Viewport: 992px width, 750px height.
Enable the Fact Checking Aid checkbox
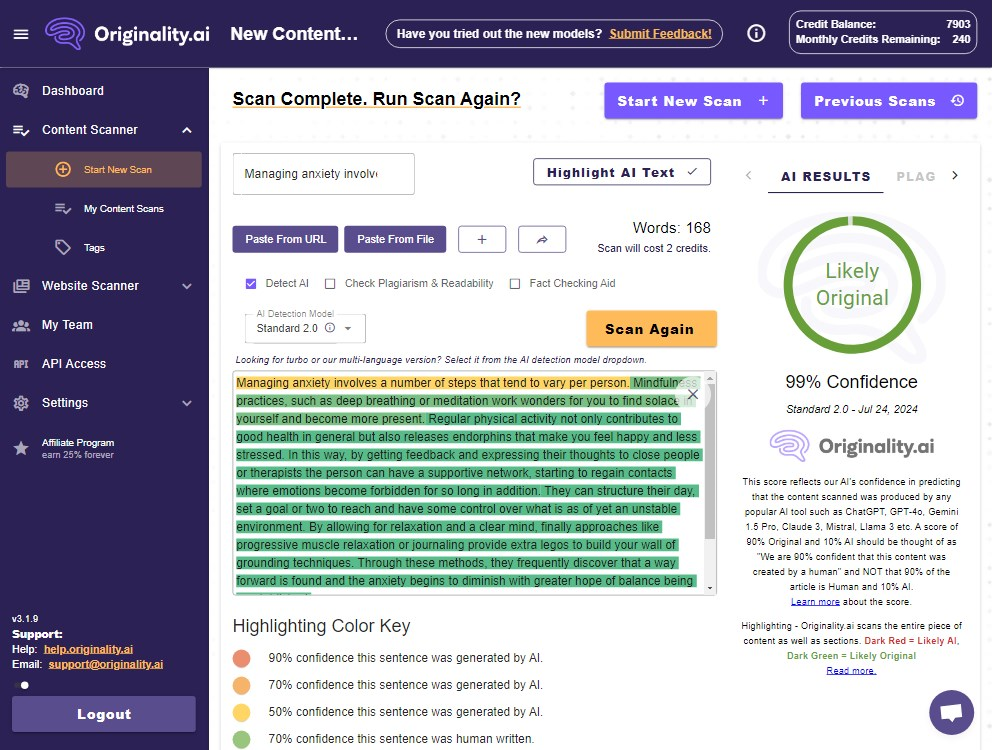click(x=515, y=284)
